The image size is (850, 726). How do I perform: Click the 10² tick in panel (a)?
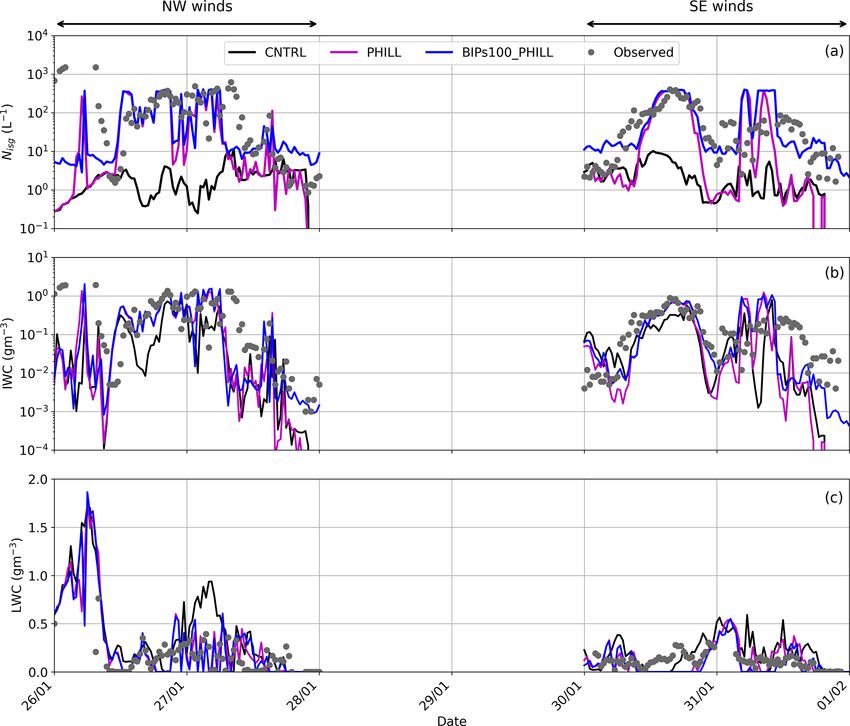[37, 113]
